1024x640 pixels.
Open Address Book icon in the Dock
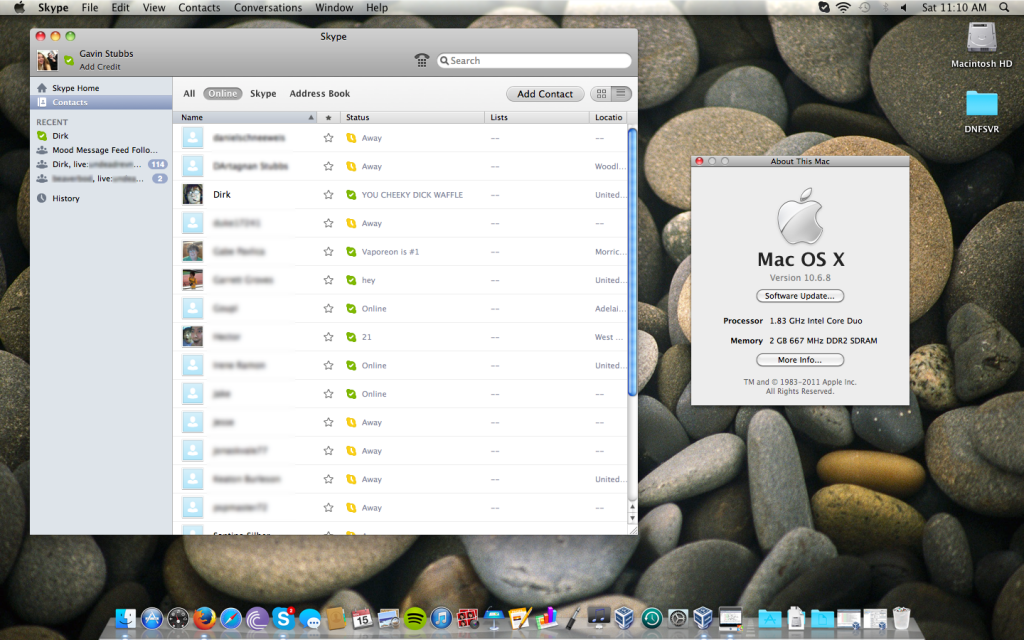point(336,618)
